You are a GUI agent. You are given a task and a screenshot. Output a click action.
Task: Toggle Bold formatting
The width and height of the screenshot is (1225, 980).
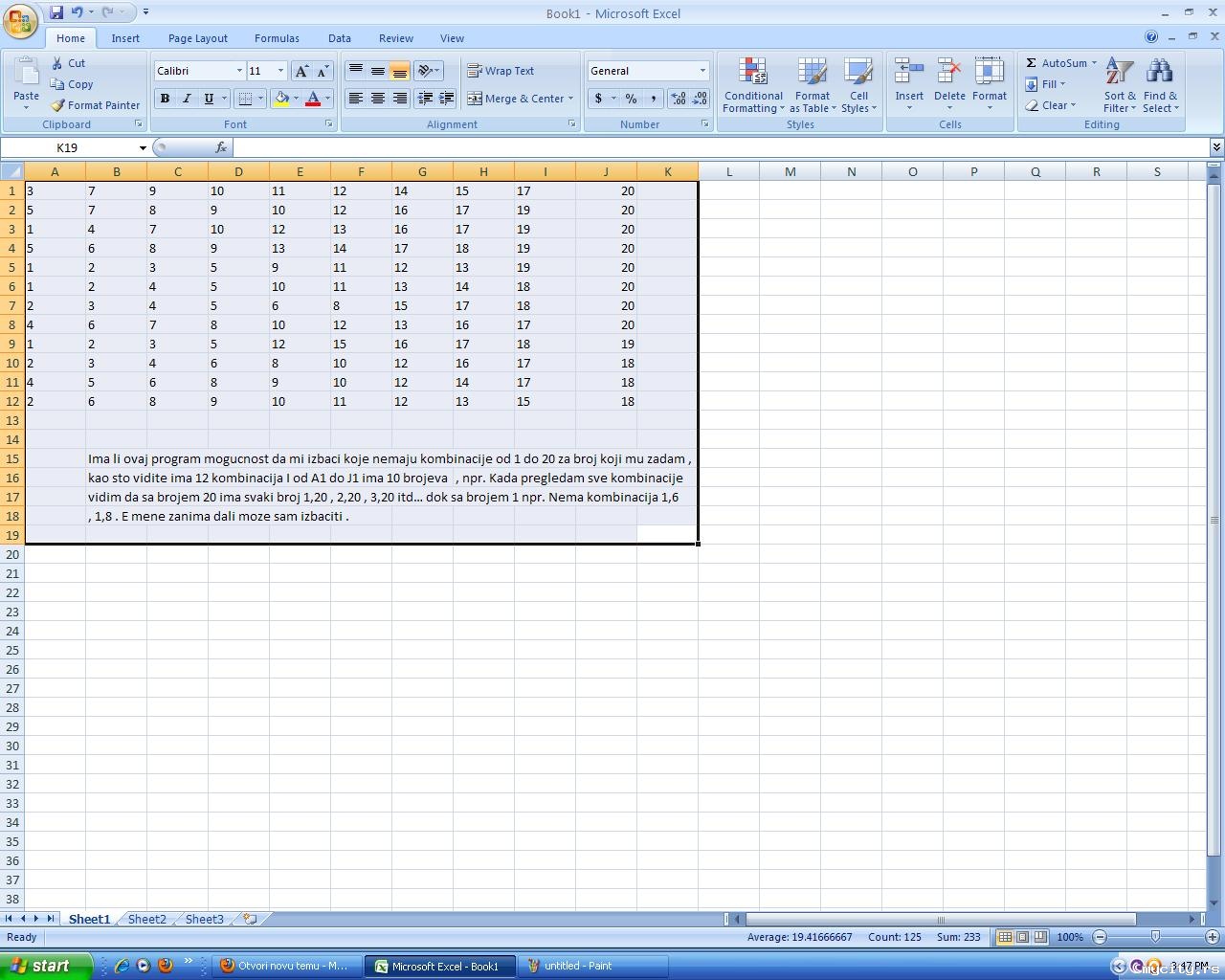point(165,99)
